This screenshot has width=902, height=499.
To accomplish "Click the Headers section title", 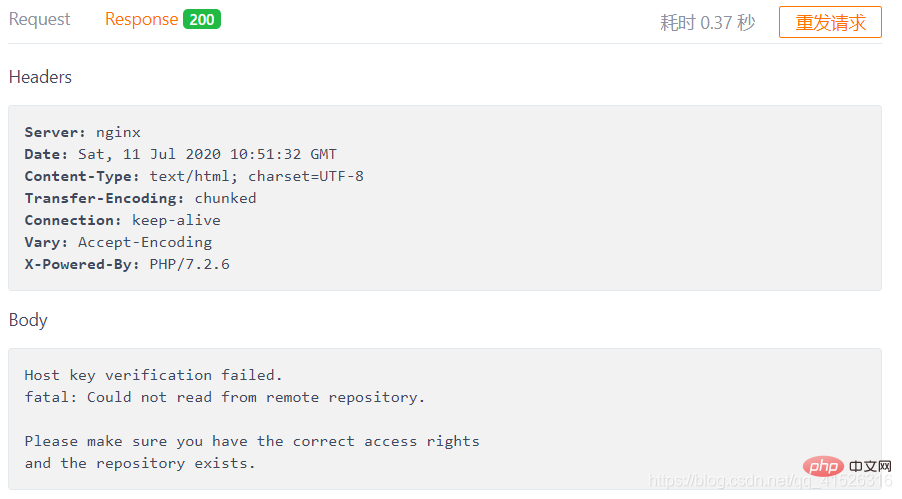I will 40,77.
